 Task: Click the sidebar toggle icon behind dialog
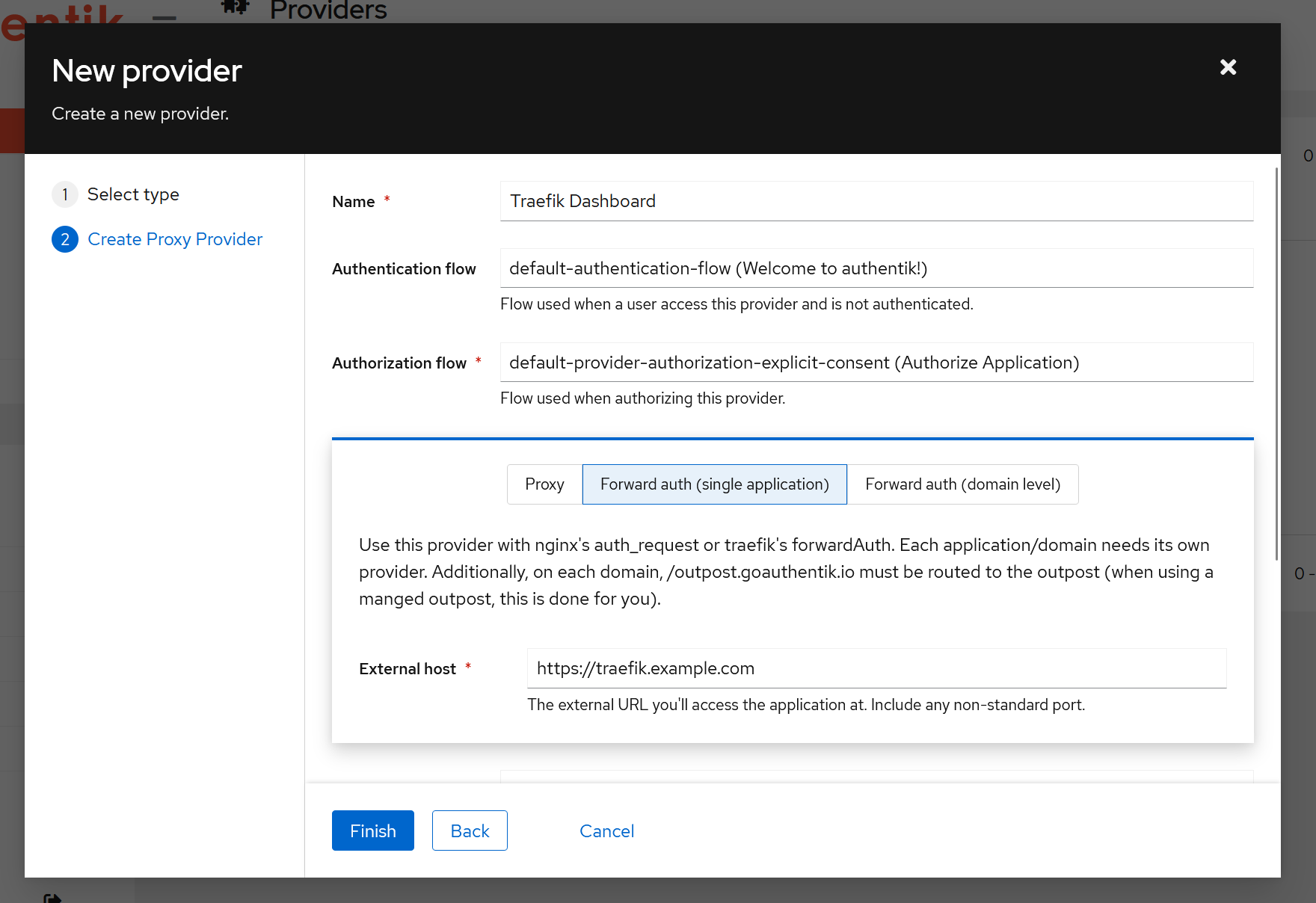164,18
